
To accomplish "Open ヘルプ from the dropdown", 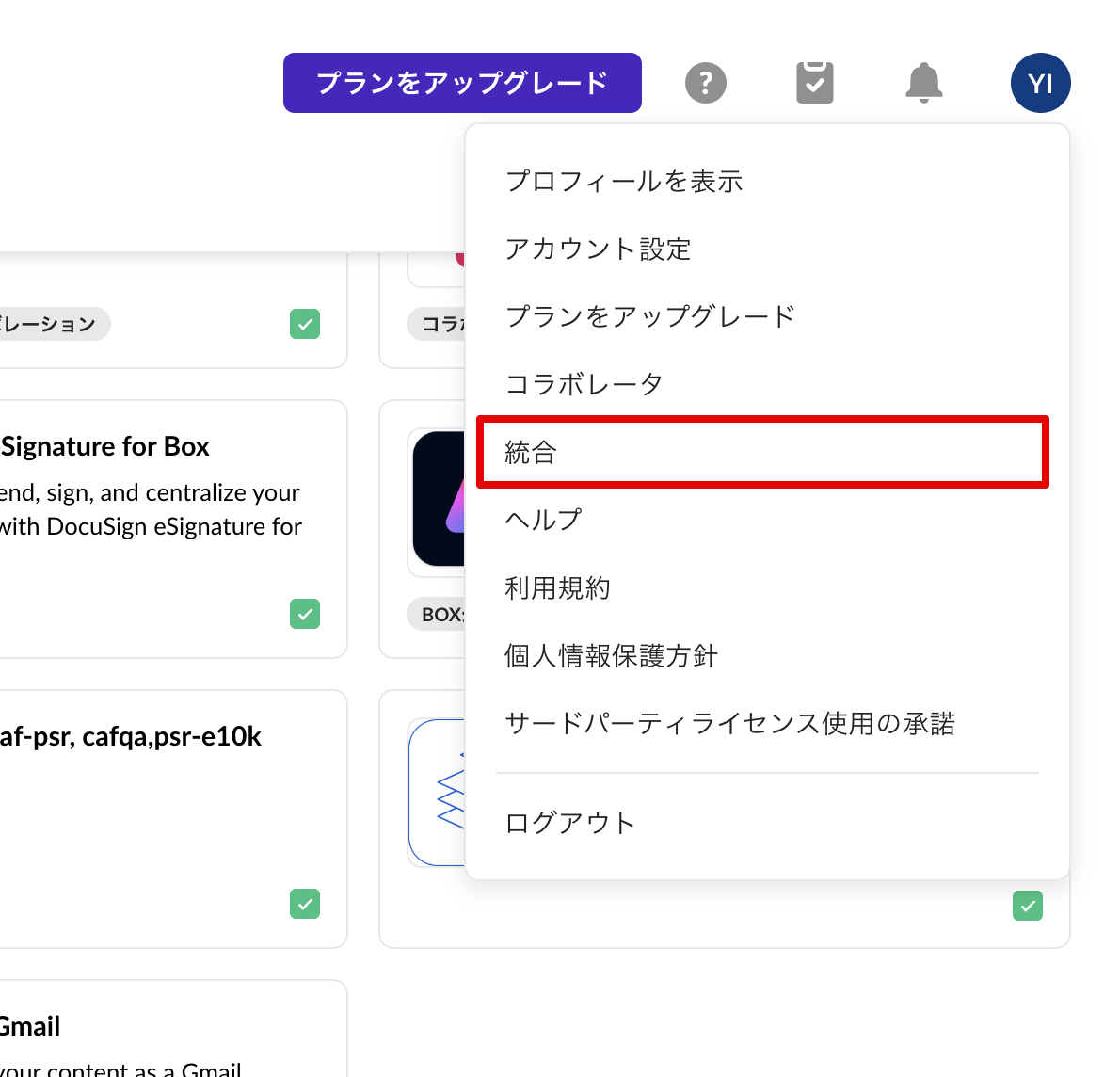I will pos(543,520).
